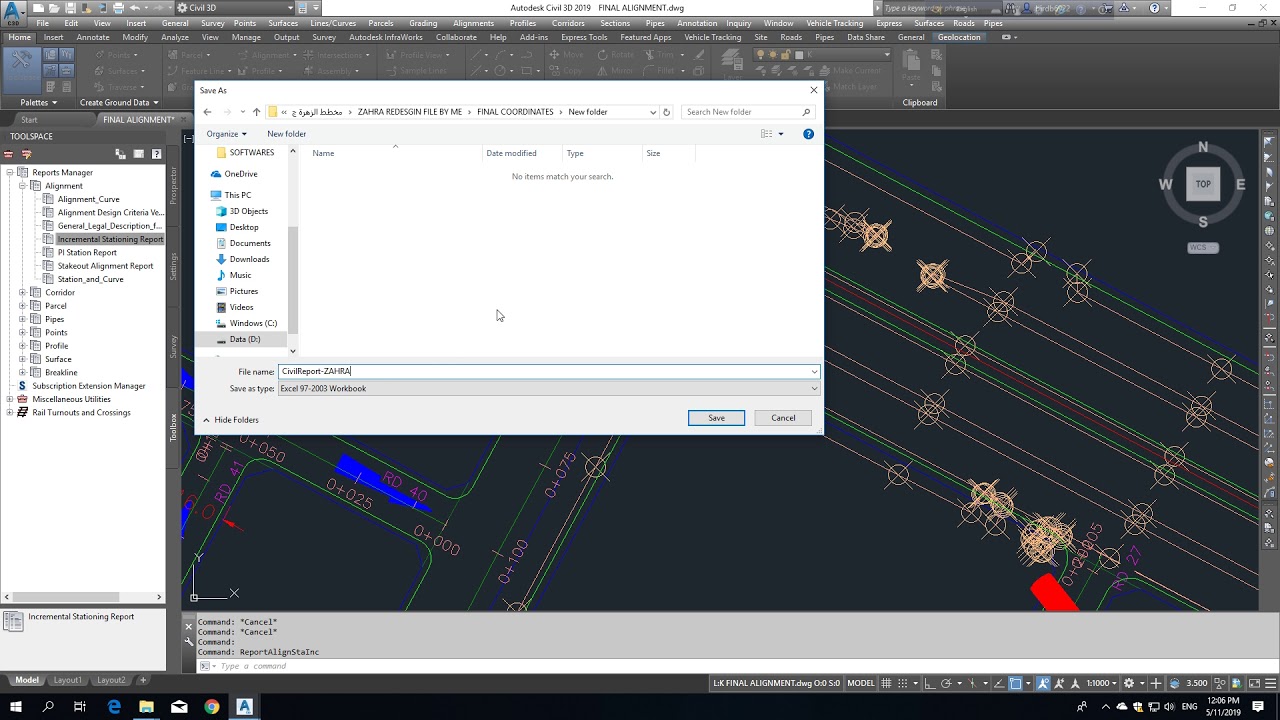Screen dimensions: 1280x720
Task: Toggle ortho mode in status bar
Action: point(928,683)
